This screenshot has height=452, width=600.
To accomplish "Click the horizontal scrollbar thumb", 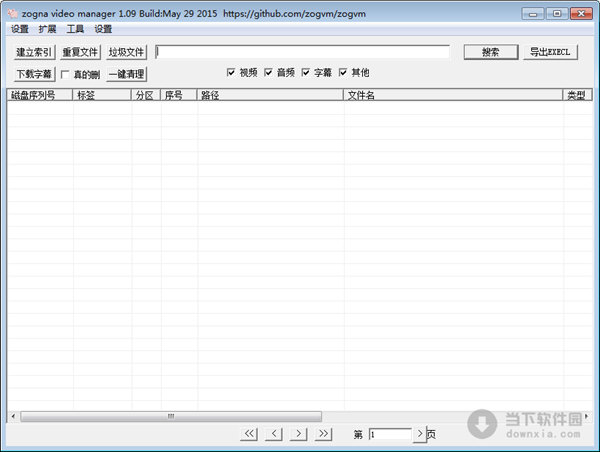I will coord(171,416).
